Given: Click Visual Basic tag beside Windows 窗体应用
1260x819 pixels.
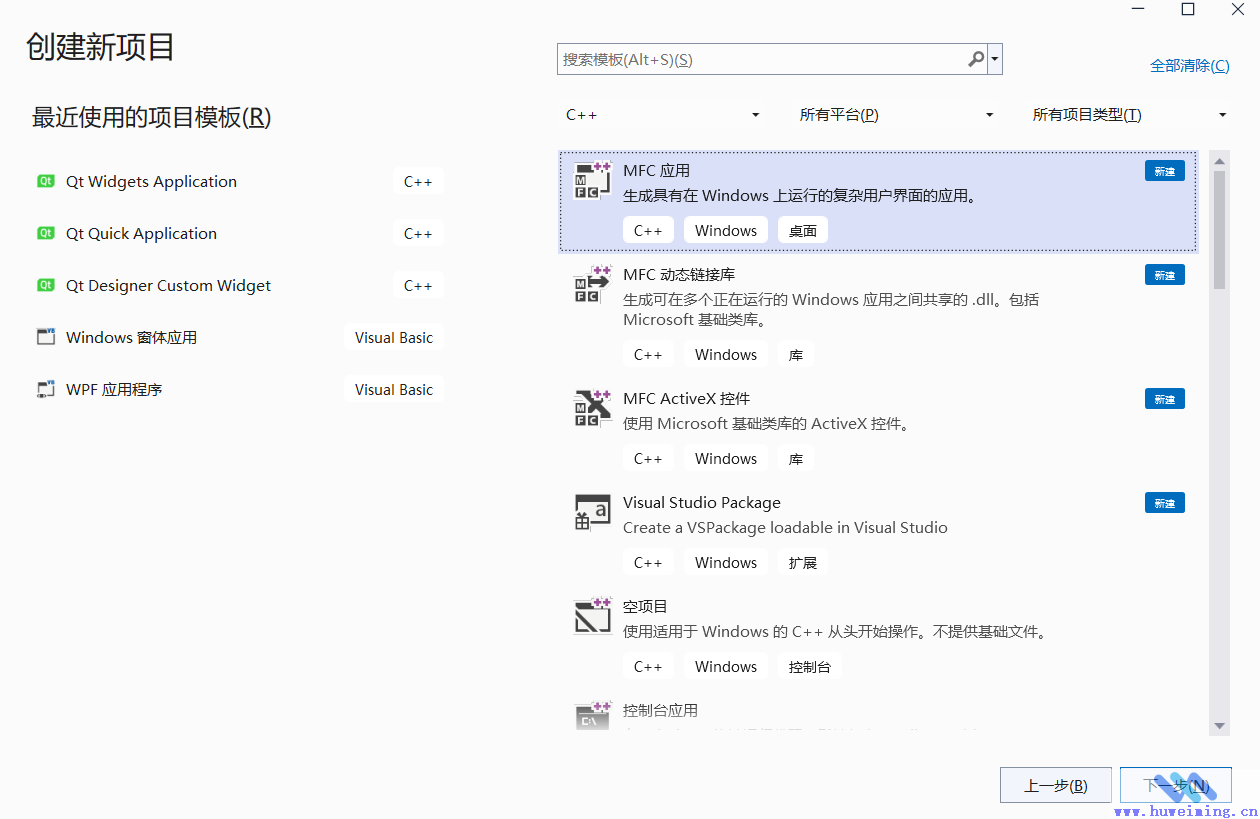Looking at the screenshot, I should pos(394,337).
